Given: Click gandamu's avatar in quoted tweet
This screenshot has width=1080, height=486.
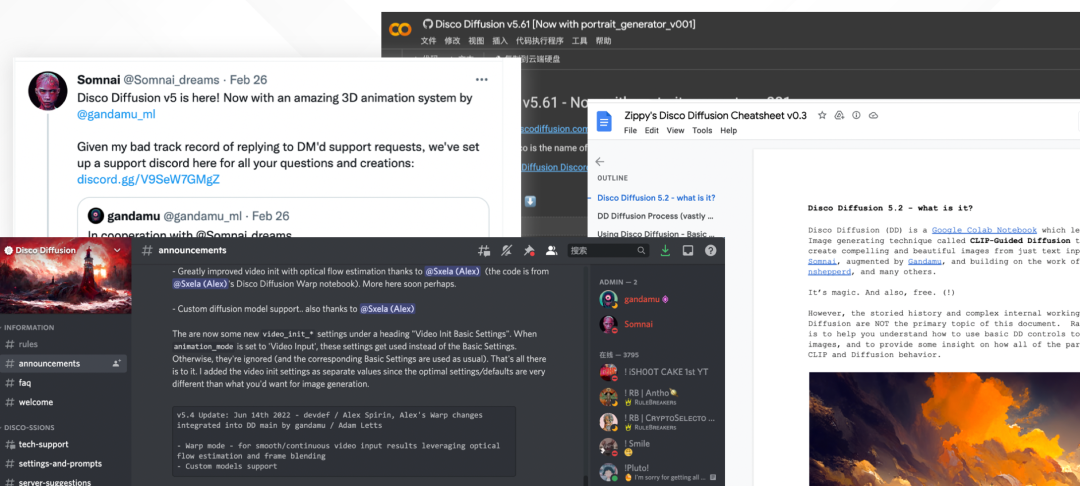Looking at the screenshot, I should [x=96, y=216].
